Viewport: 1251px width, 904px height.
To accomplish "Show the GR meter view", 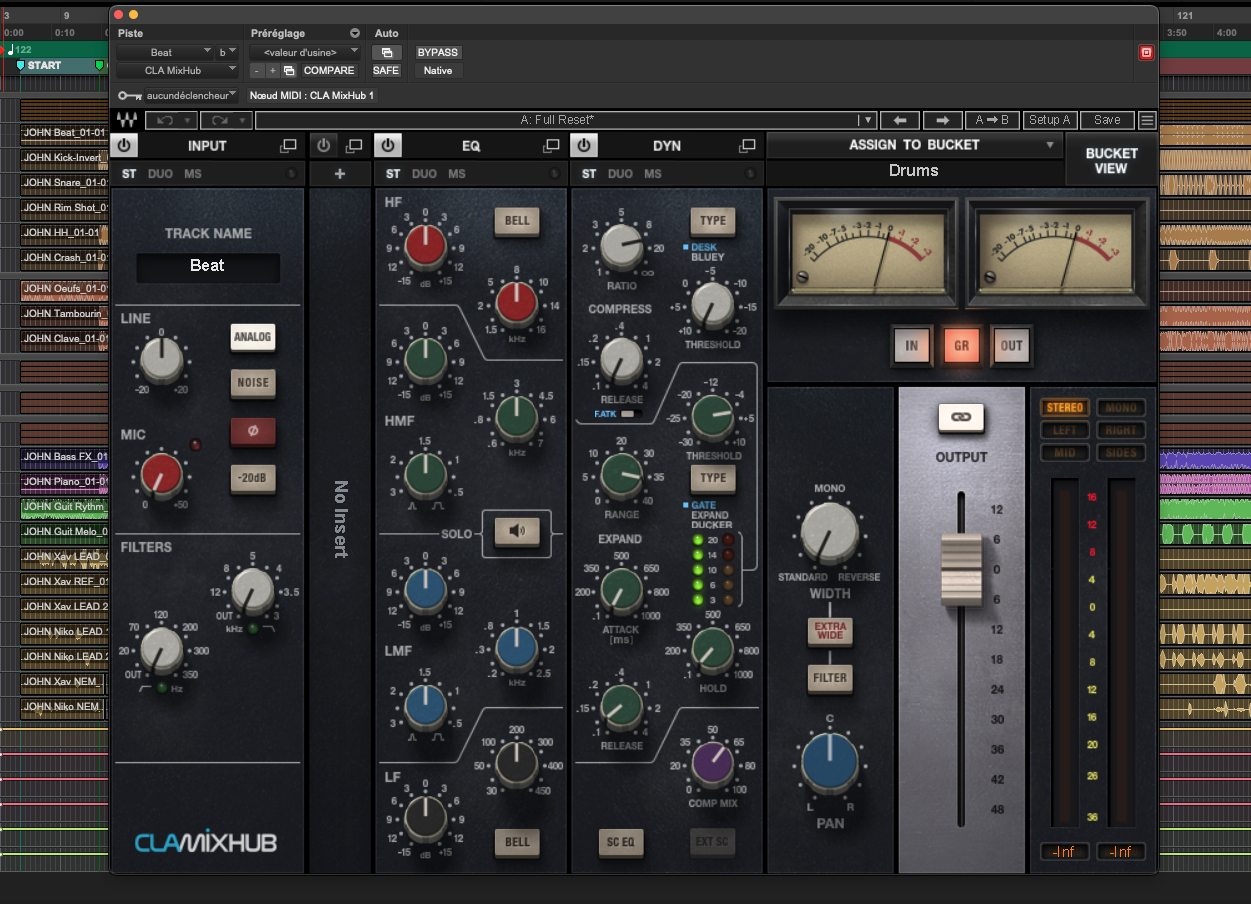I will click(962, 346).
